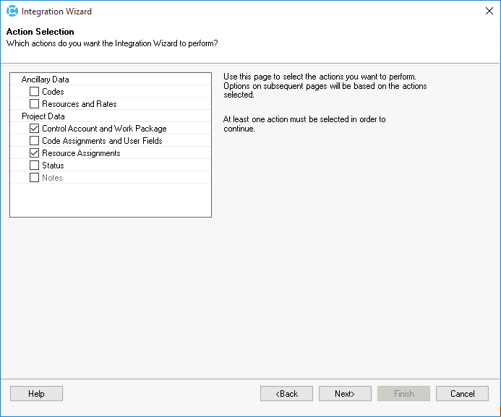This screenshot has width=501, height=417.
Task: Toggle the Notes checkbox
Action: click(34, 178)
